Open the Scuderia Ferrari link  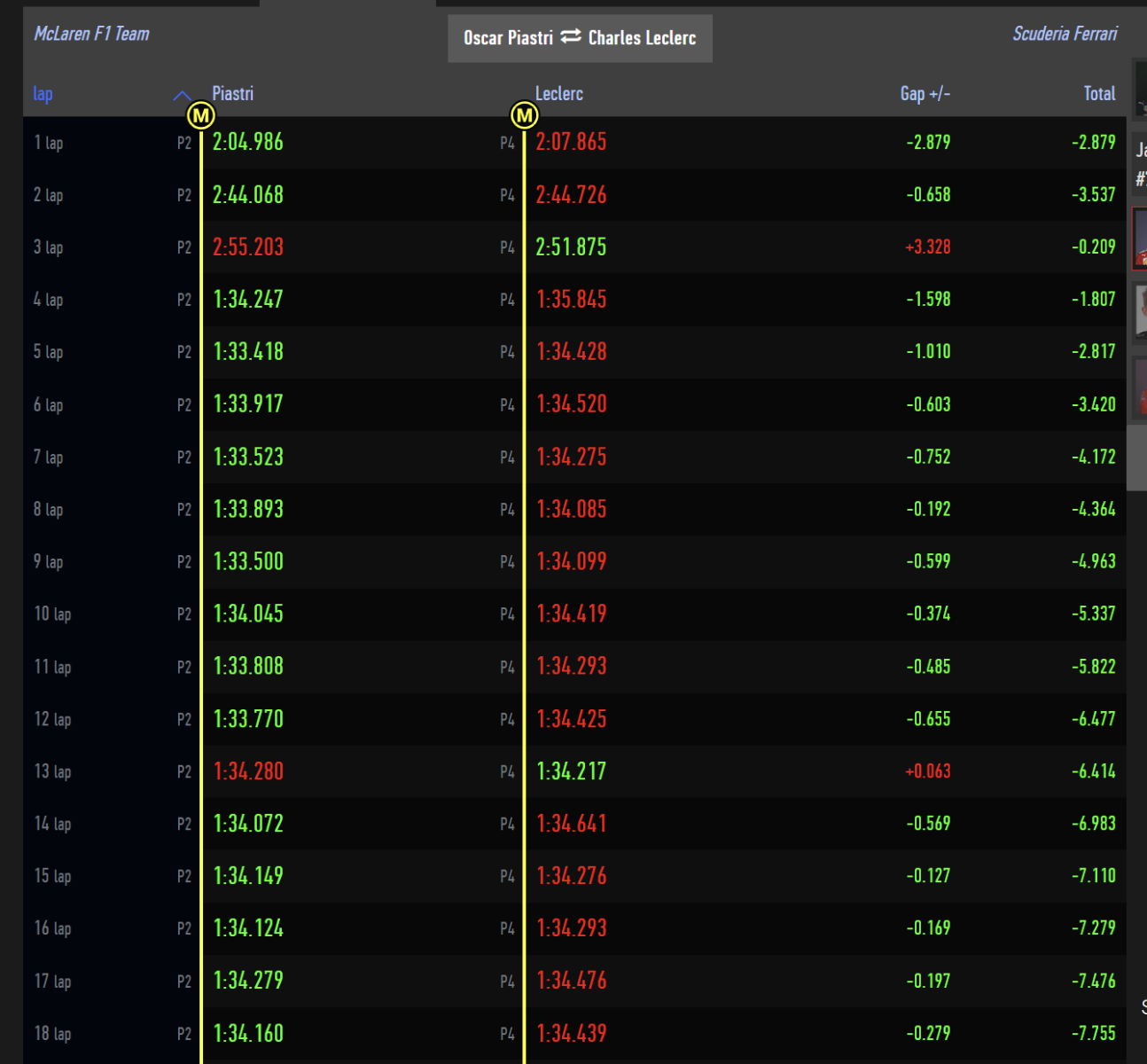(x=1065, y=34)
